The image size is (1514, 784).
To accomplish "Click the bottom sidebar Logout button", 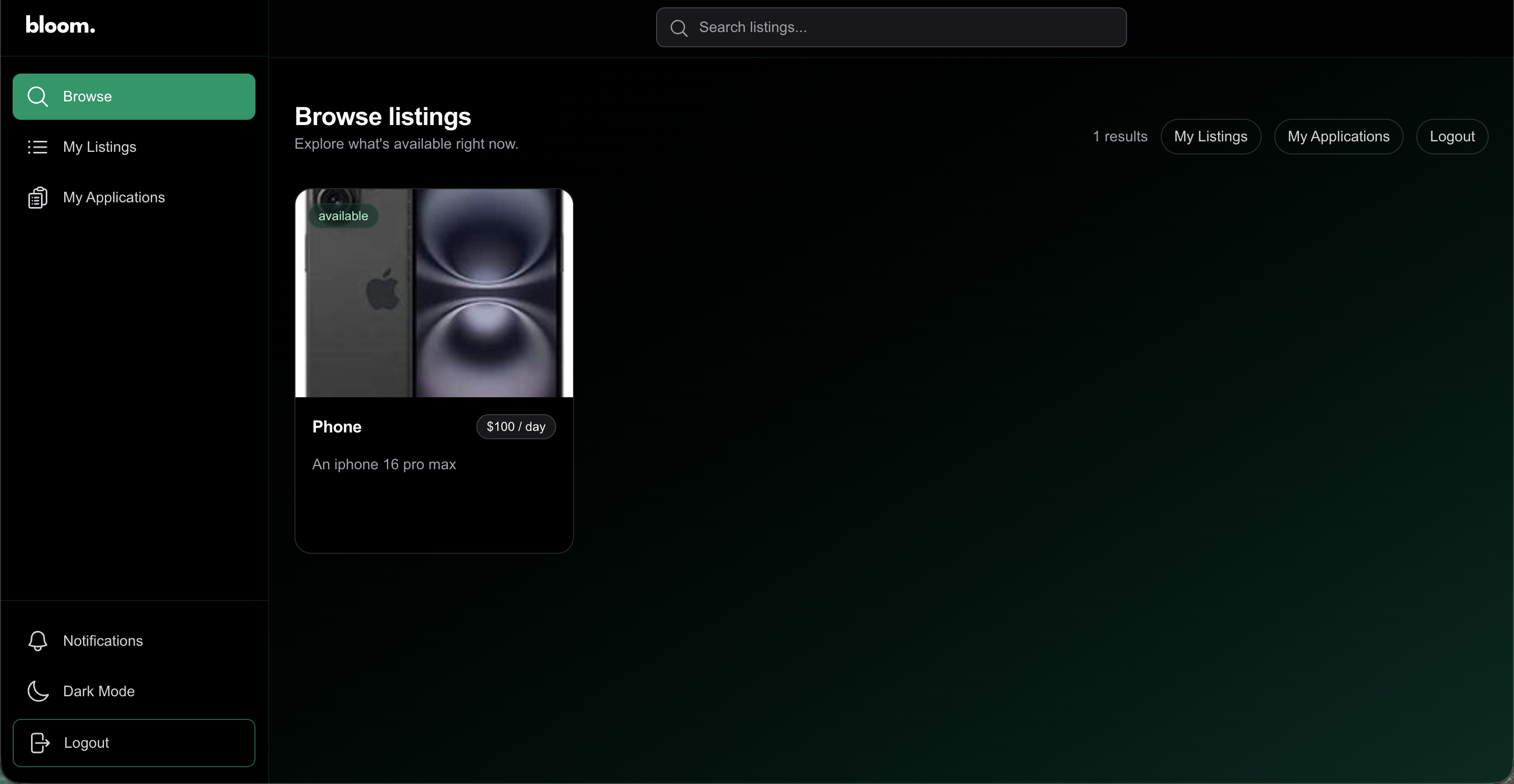I will point(134,743).
